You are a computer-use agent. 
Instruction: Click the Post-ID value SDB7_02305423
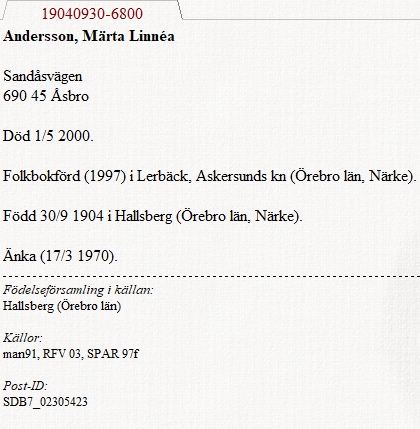pyautogui.click(x=45, y=402)
